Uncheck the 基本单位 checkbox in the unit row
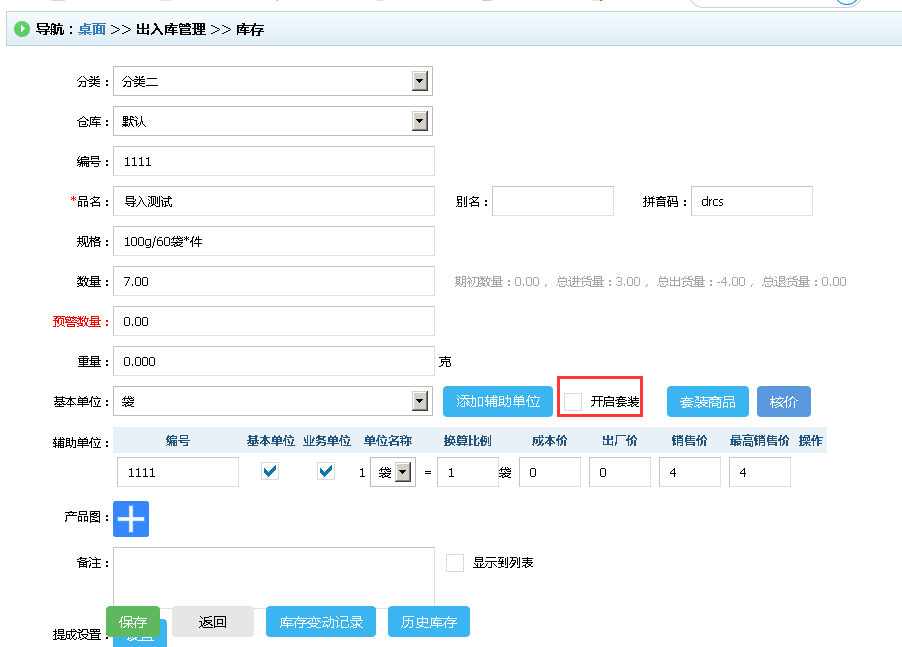This screenshot has width=902, height=647. point(270,471)
